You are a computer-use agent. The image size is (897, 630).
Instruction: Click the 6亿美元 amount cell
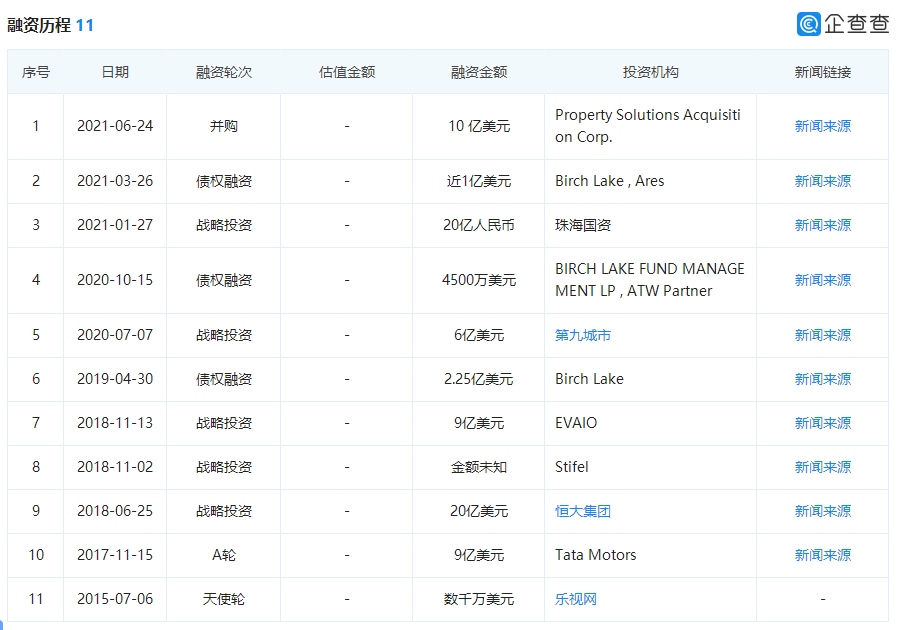[479, 335]
